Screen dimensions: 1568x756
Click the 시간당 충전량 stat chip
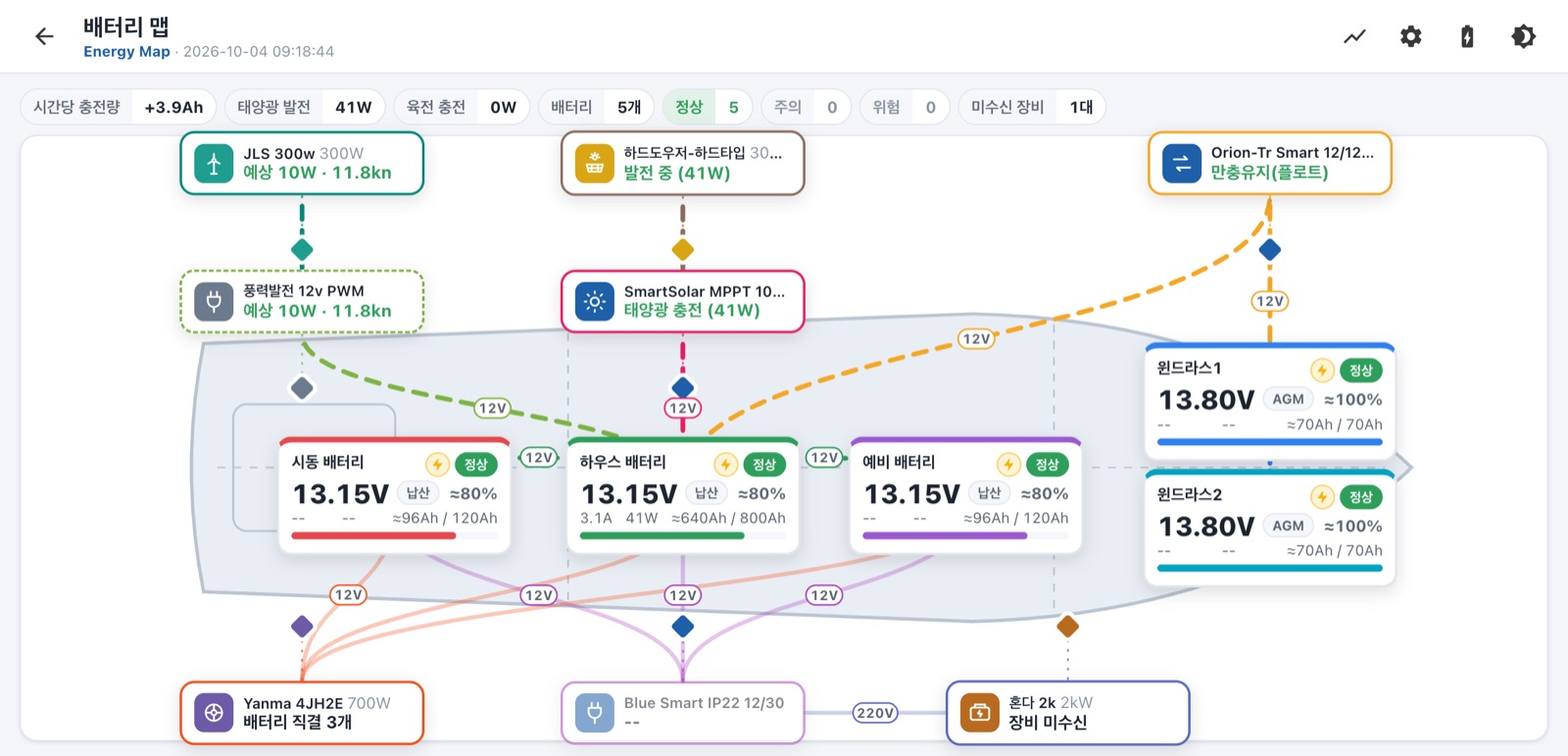tap(119, 107)
